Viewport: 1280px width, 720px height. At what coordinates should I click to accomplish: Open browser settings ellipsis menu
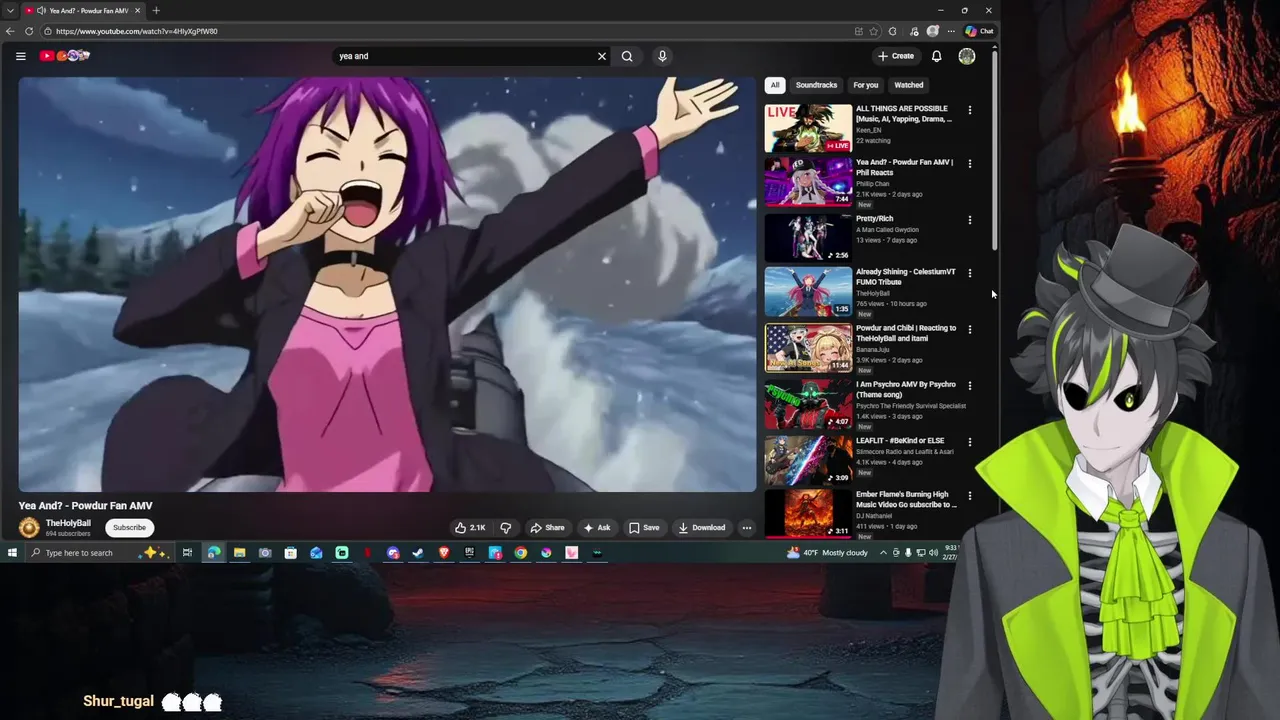coord(951,31)
